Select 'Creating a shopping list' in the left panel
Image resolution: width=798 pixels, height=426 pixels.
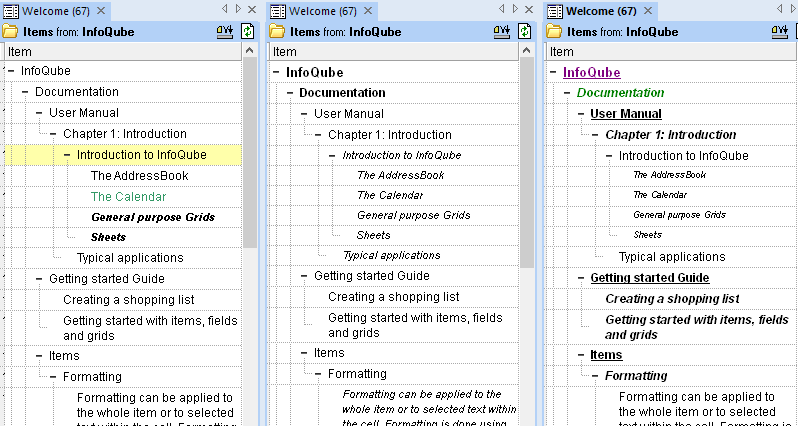click(x=128, y=300)
